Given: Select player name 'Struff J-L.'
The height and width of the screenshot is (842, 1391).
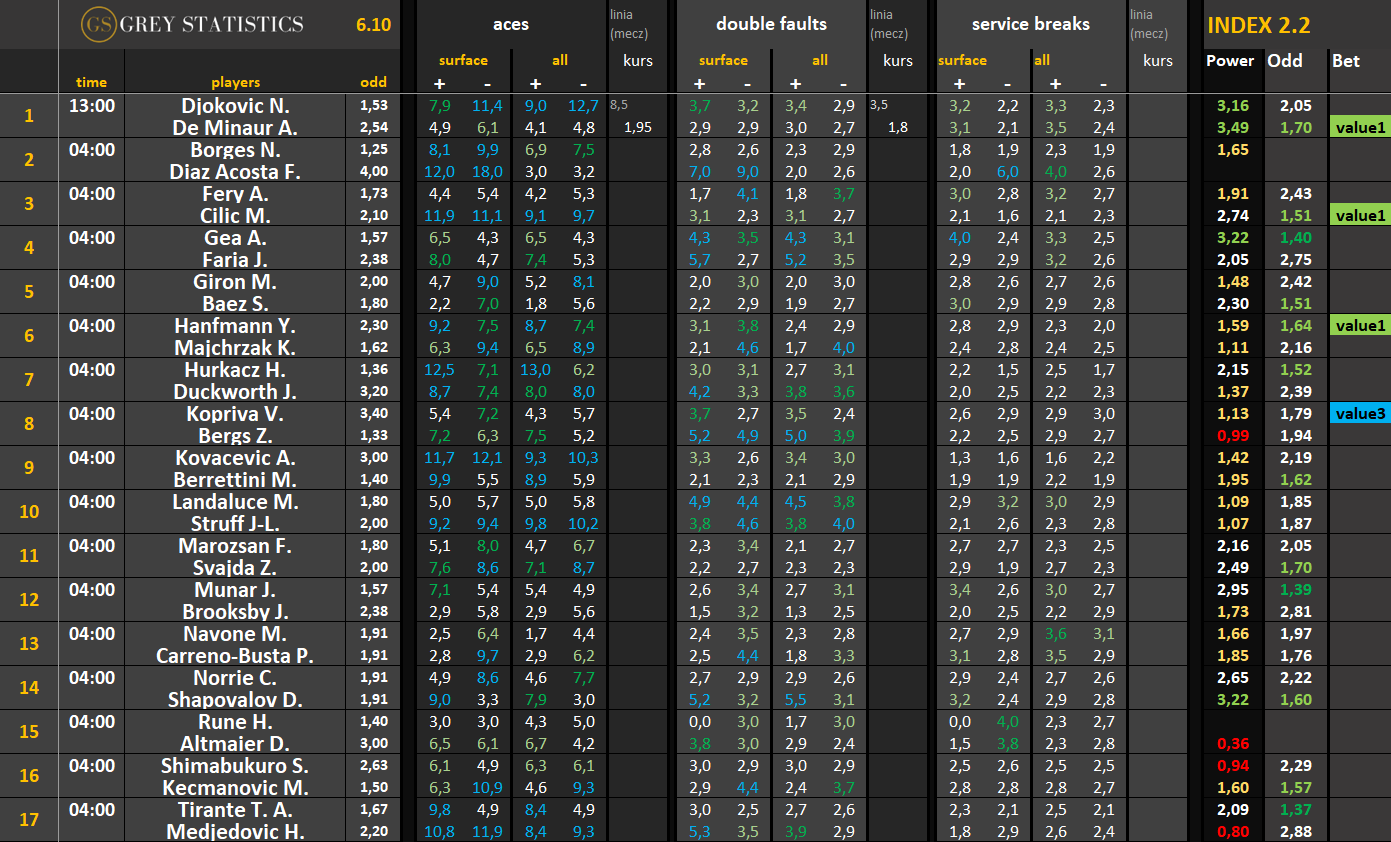Looking at the screenshot, I should [236, 524].
